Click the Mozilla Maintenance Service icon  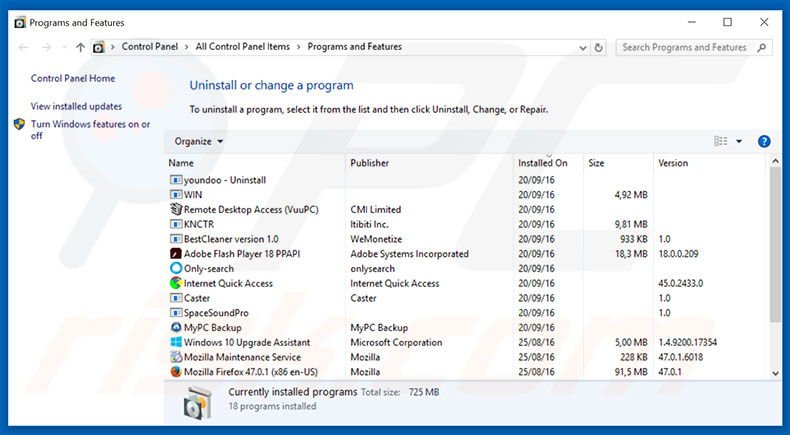click(x=176, y=357)
